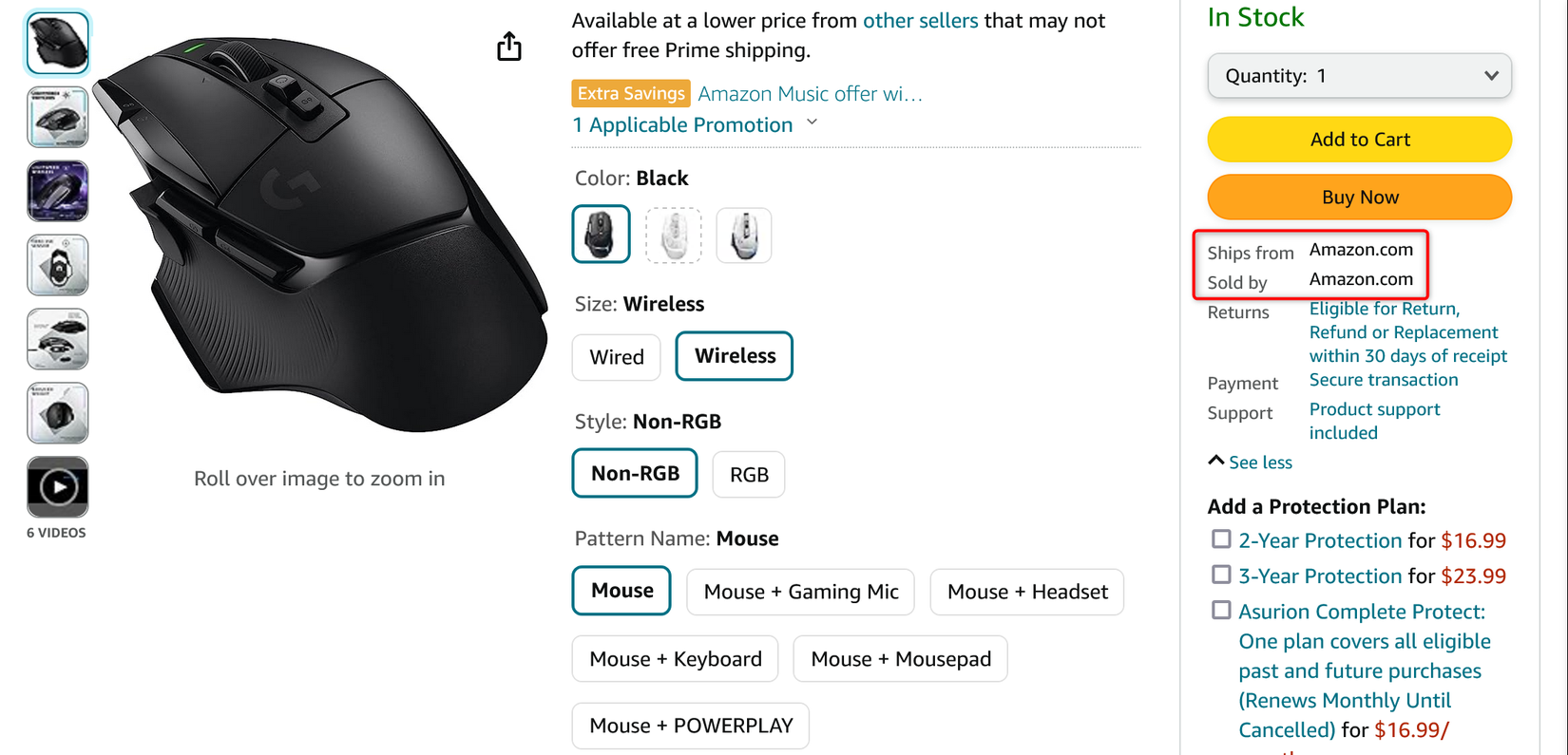Viewport: 1568px width, 755px height.
Task: Collapse details using See less
Action: click(x=1250, y=462)
